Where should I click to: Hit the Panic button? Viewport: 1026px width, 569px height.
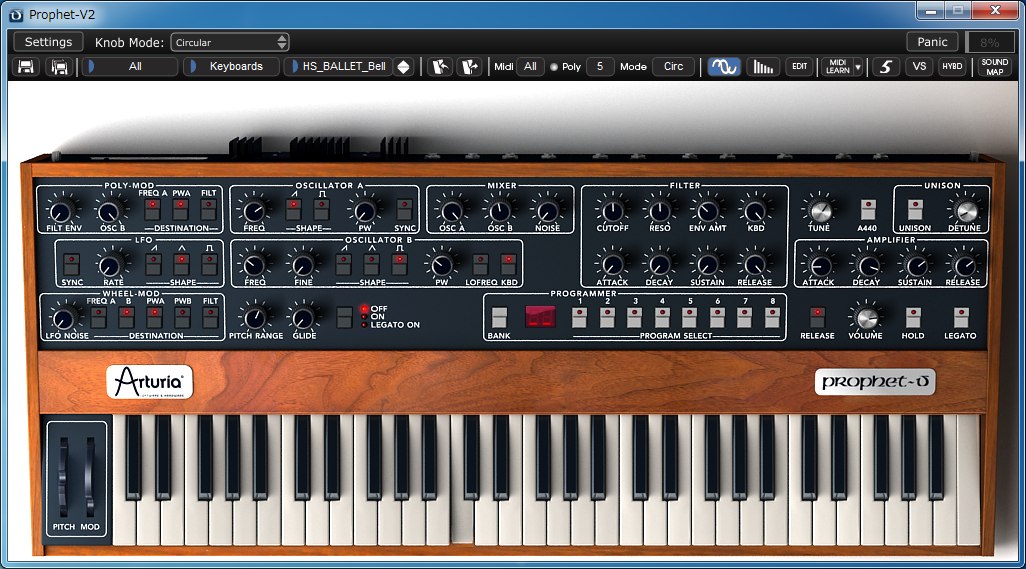pyautogui.click(x=932, y=42)
